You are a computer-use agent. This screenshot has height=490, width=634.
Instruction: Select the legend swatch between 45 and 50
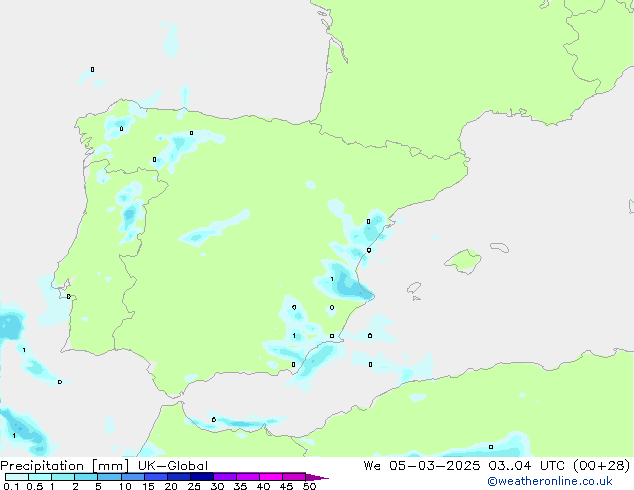294,477
